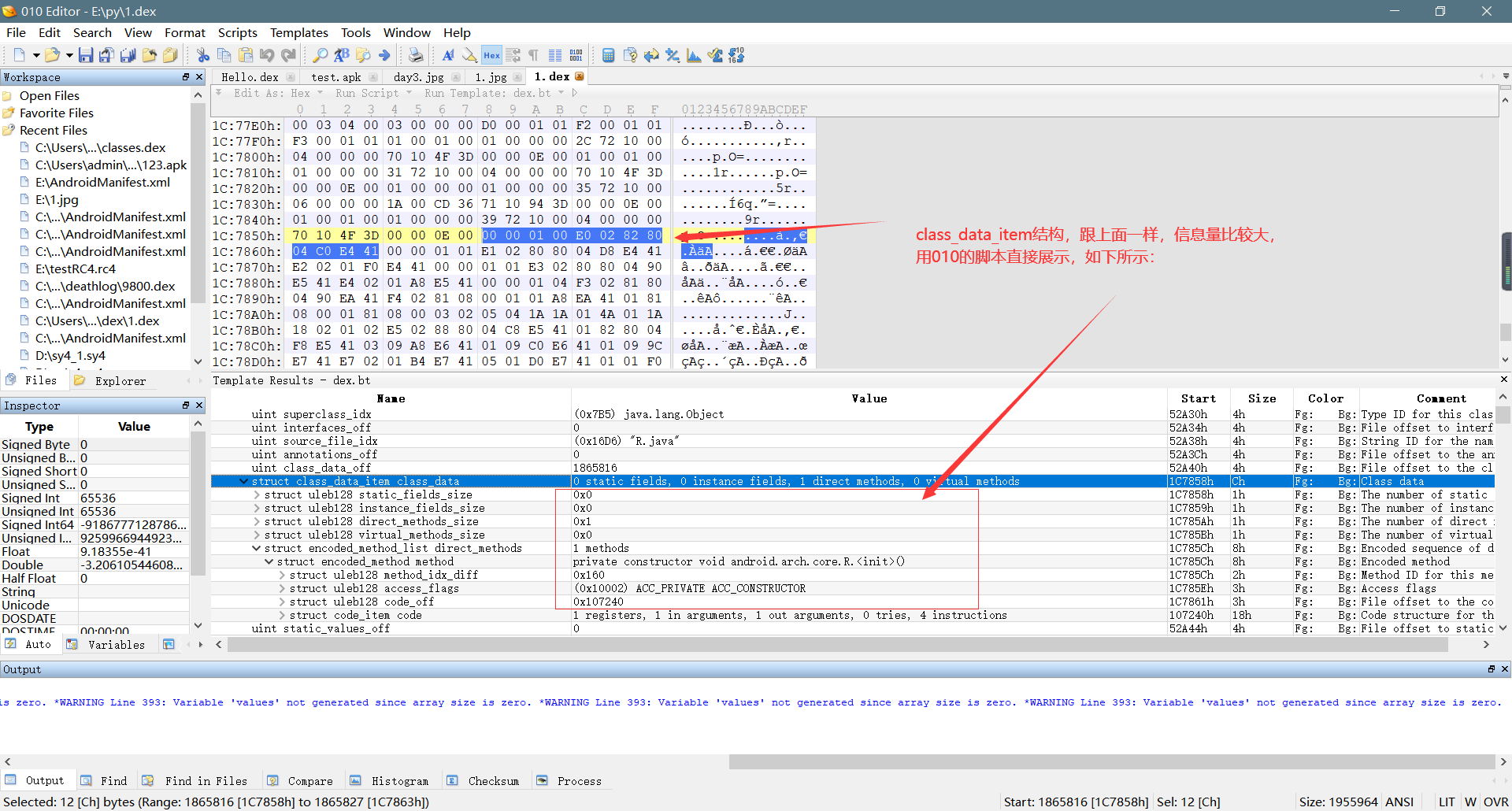Screen dimensions: 1512x811
Task: Click the Goto arrow icon
Action: 384,55
